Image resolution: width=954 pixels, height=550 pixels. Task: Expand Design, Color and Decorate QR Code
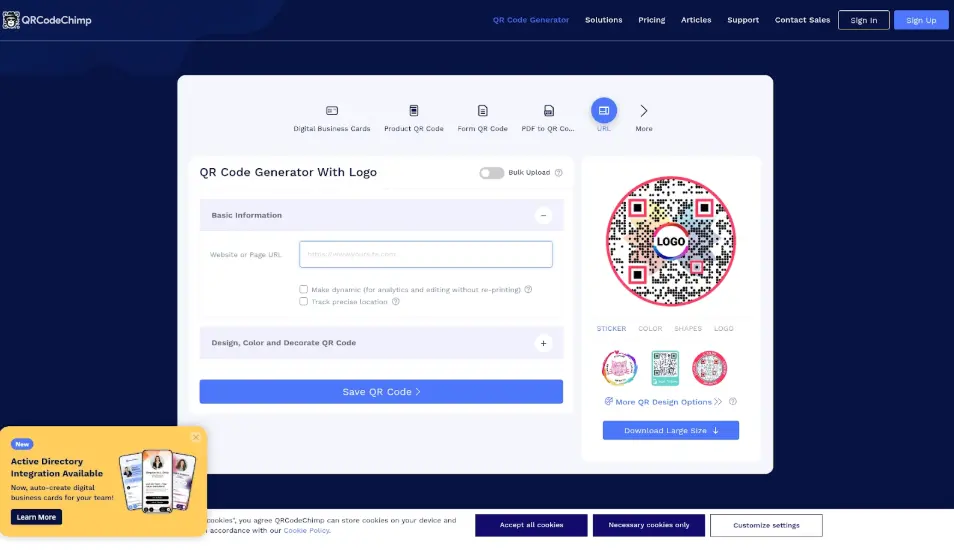point(543,343)
